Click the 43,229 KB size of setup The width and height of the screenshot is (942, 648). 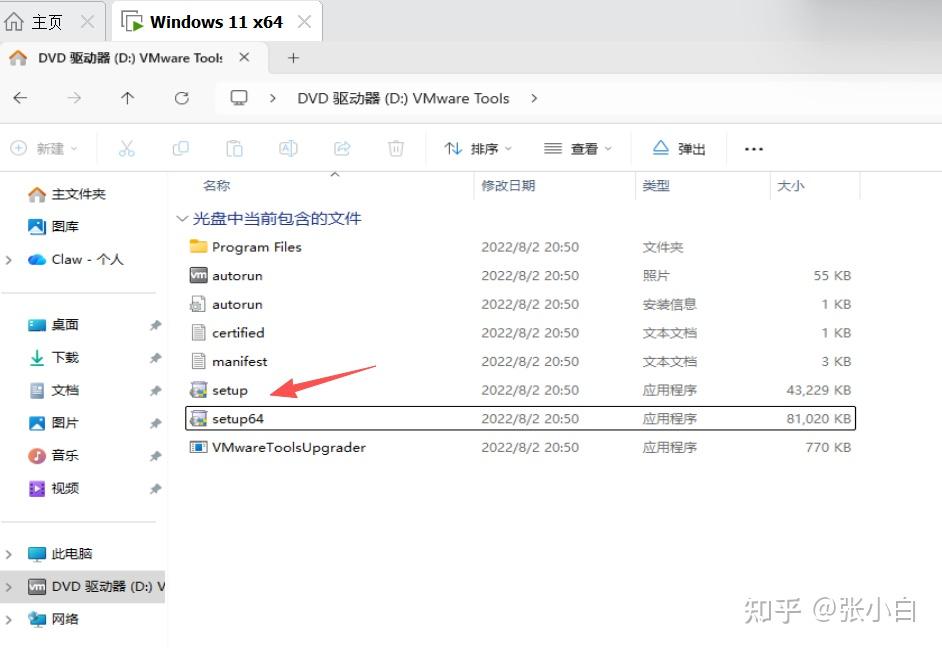pyautogui.click(x=818, y=390)
